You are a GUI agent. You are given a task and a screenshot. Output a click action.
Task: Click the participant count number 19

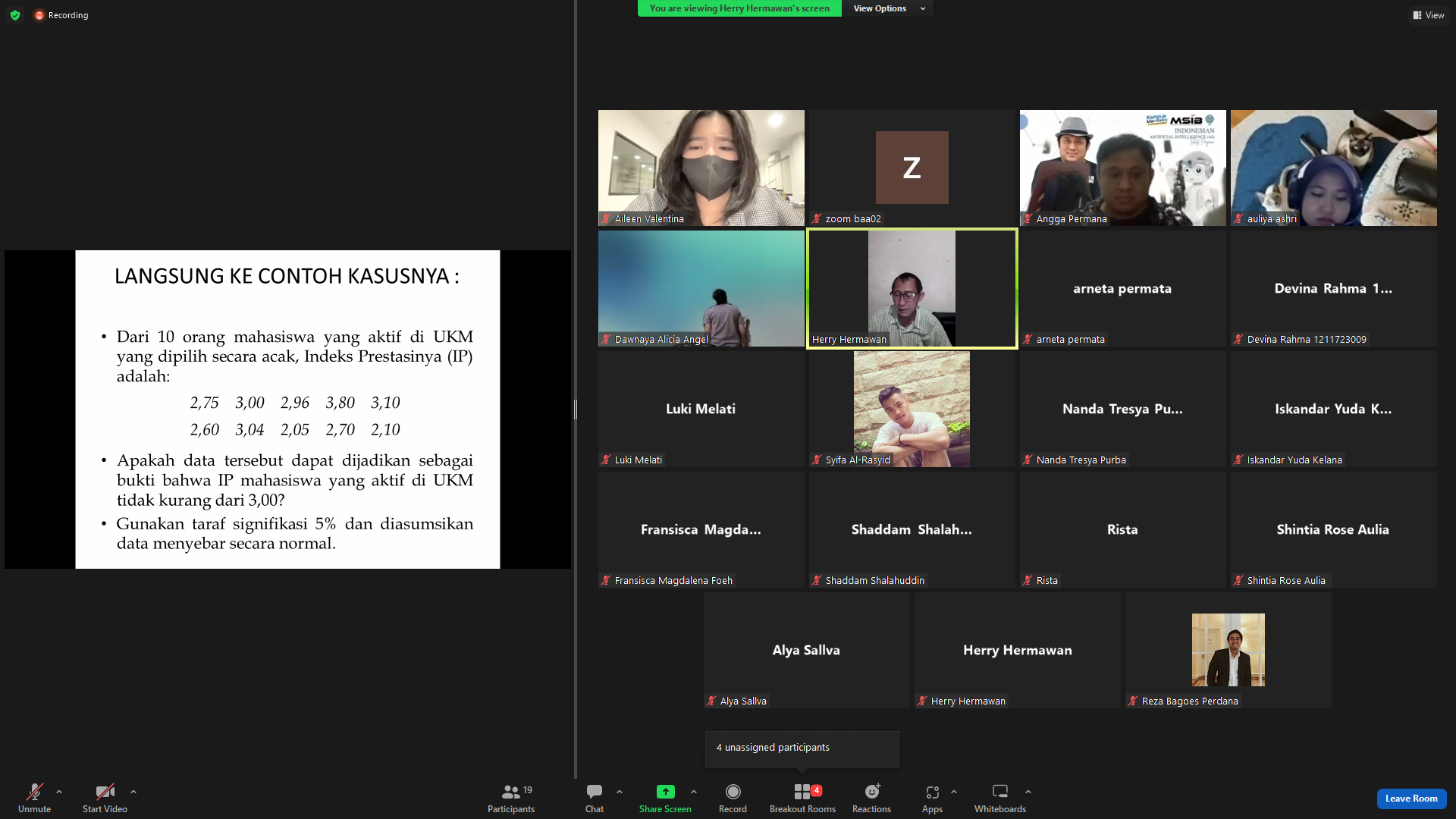click(528, 790)
